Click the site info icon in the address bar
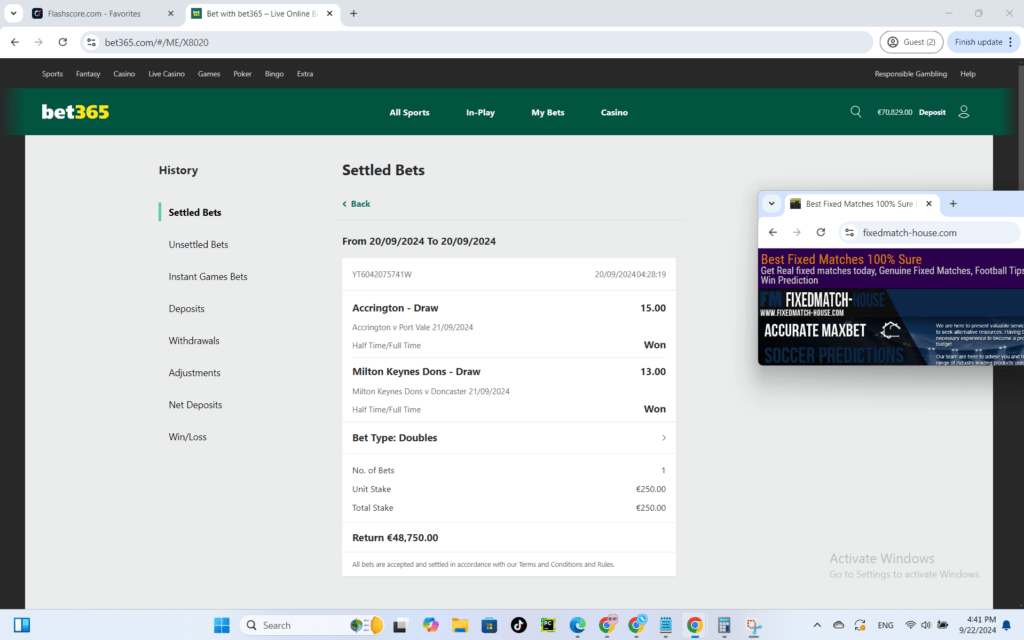1024x640 pixels. point(91,42)
